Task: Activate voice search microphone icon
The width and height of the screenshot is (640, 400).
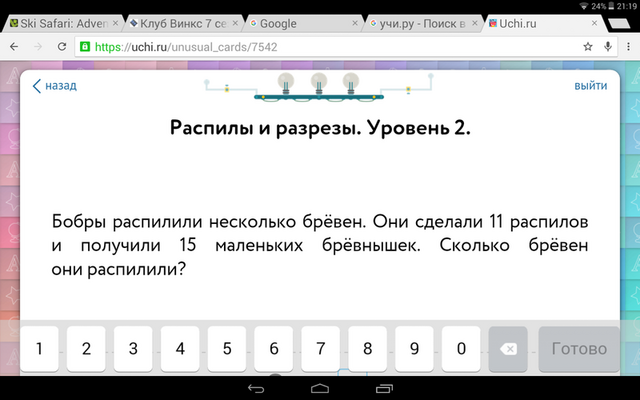Action: pos(608,47)
